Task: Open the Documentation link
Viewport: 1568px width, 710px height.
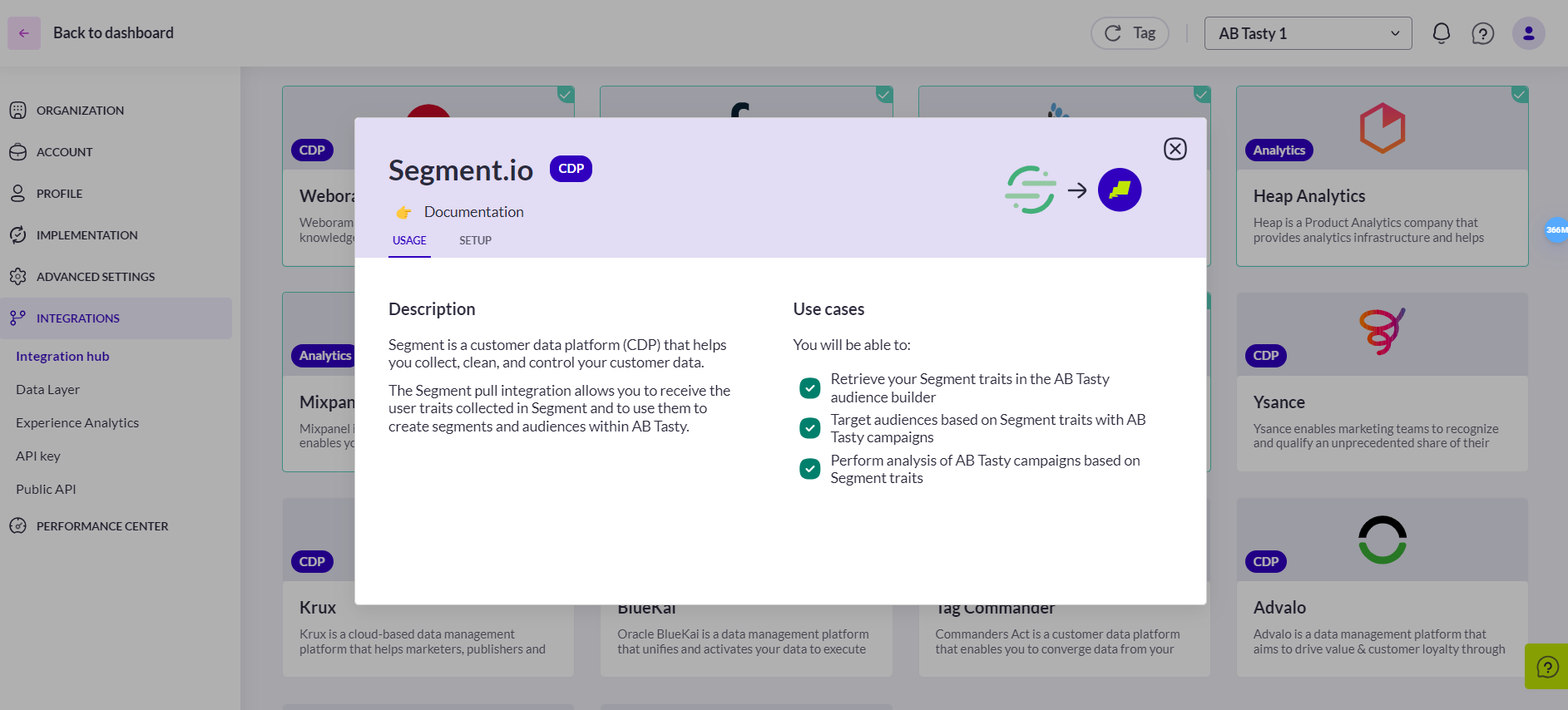Action: (474, 212)
